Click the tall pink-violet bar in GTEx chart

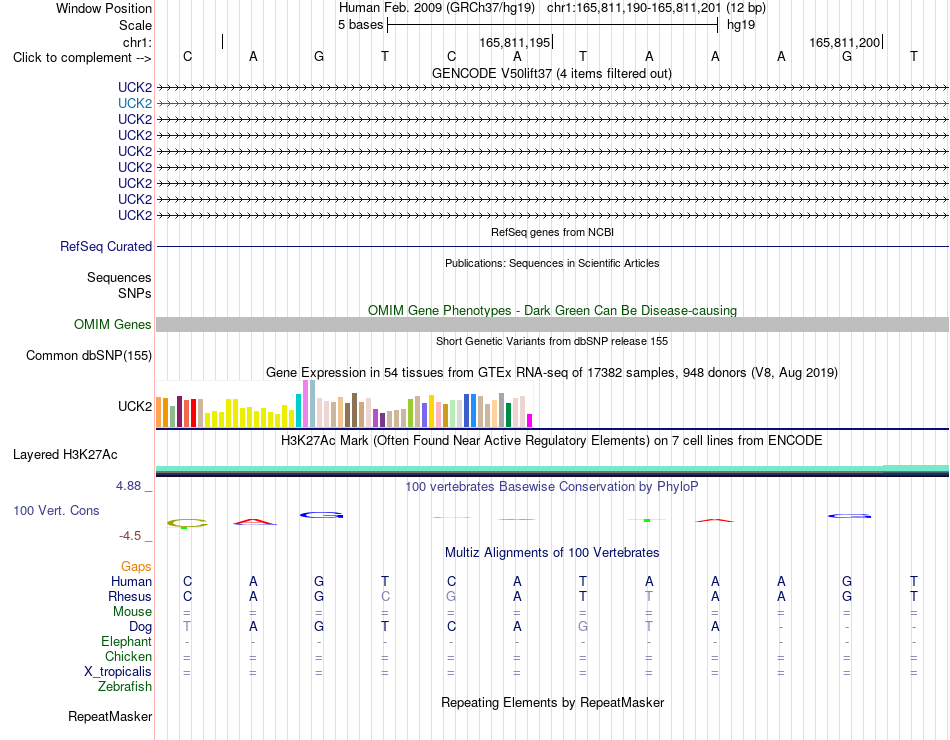point(305,404)
